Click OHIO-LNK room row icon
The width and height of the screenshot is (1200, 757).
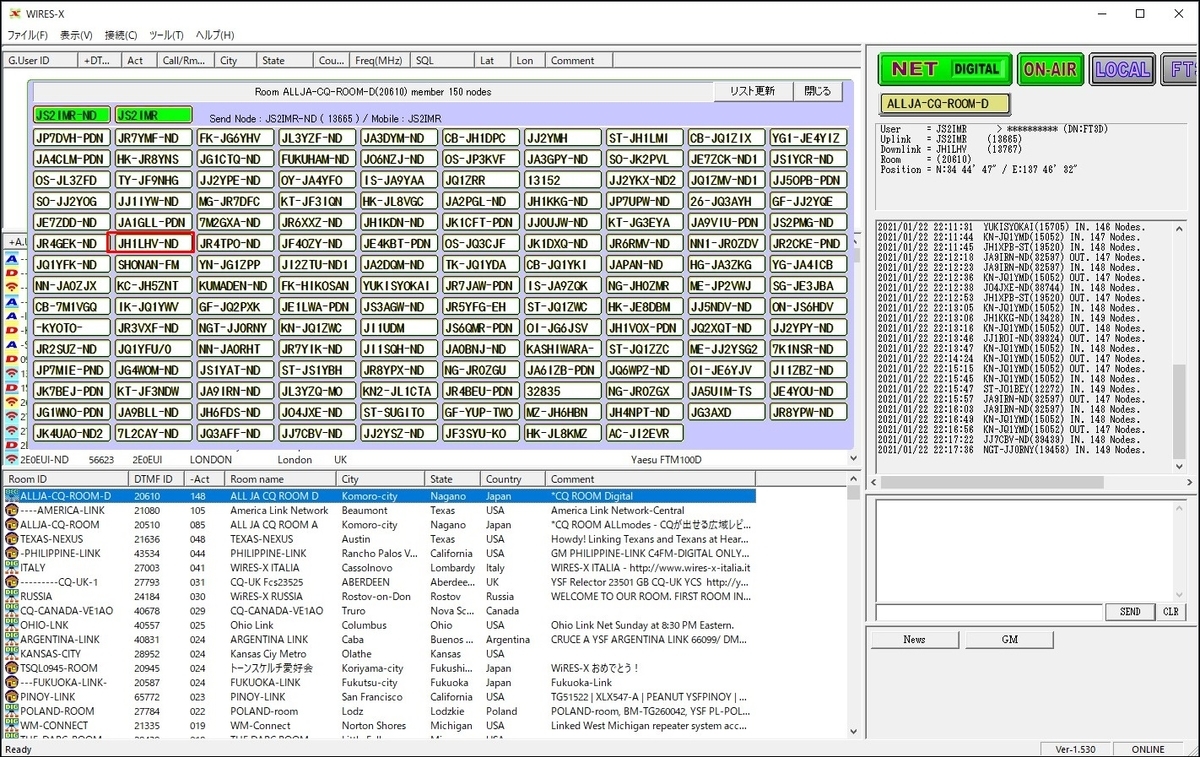11,625
